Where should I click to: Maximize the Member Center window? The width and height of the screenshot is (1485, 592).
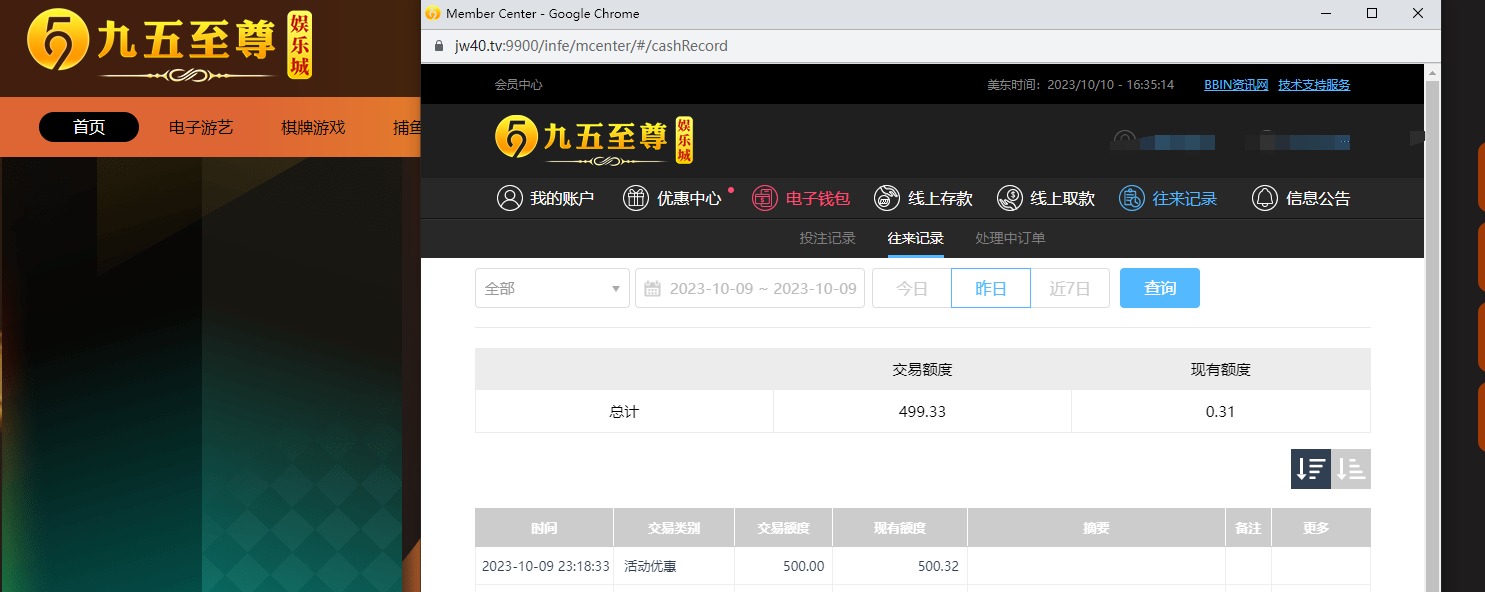1372,14
